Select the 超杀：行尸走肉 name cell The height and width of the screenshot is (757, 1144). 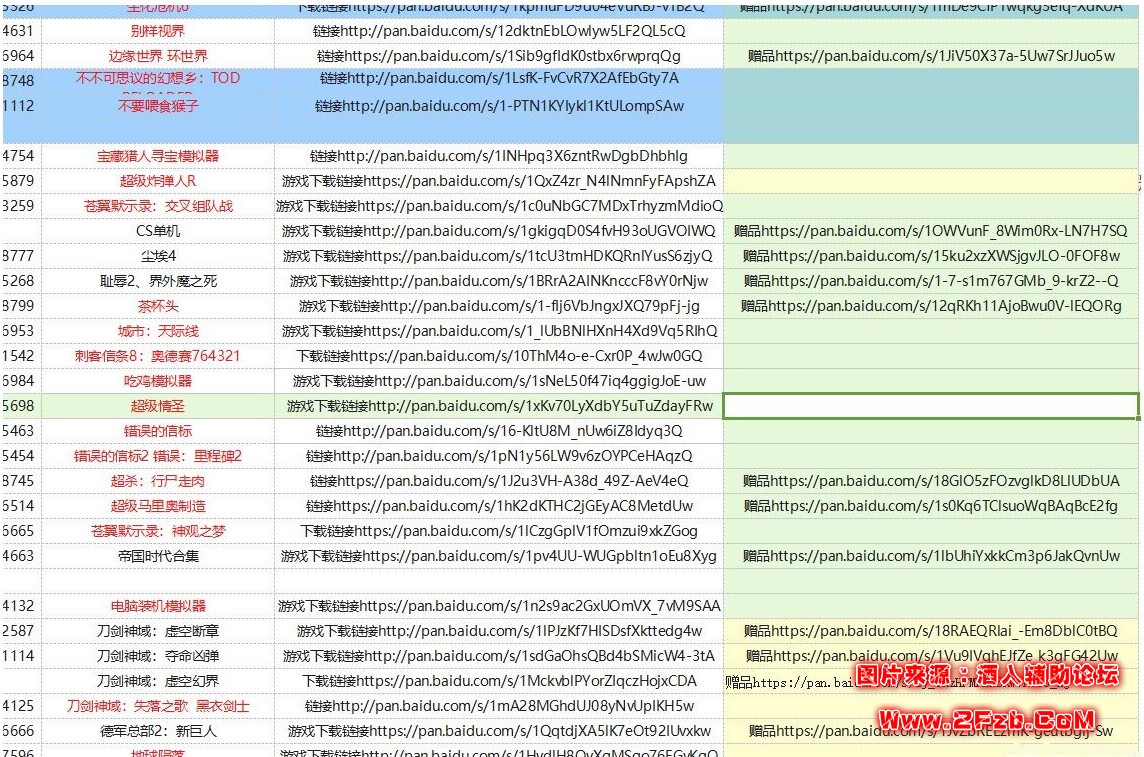point(158,481)
